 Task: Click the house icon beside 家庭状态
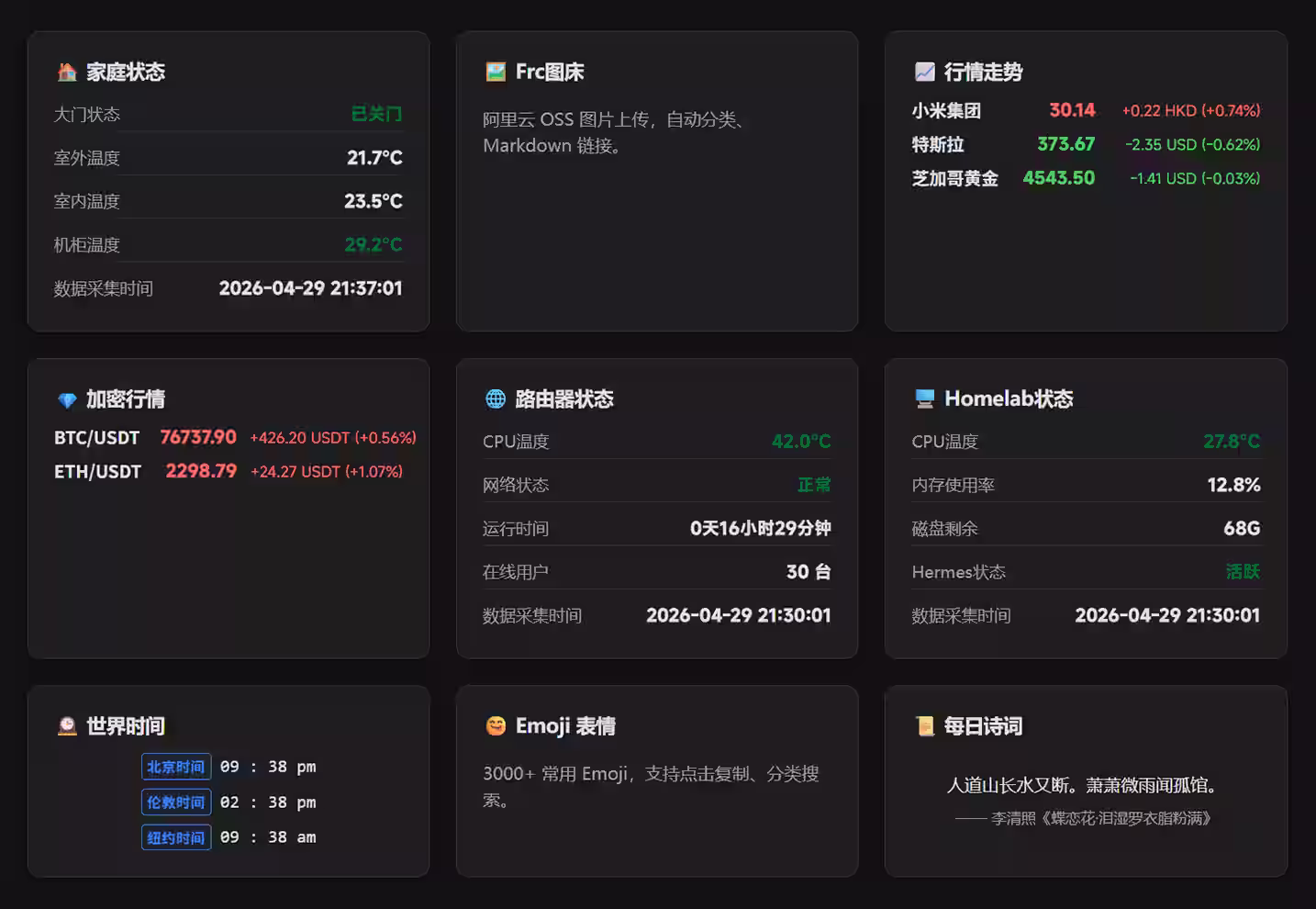point(67,73)
